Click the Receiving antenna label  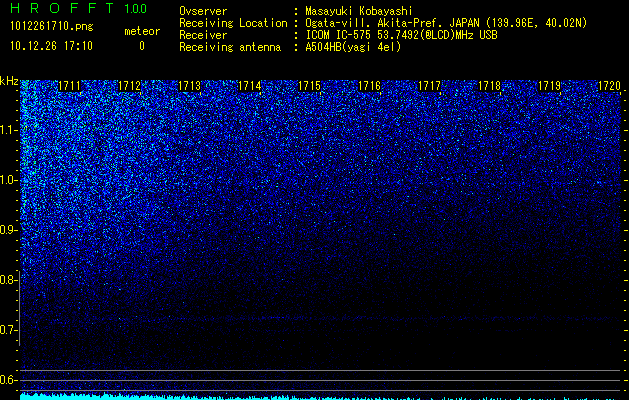click(230, 47)
